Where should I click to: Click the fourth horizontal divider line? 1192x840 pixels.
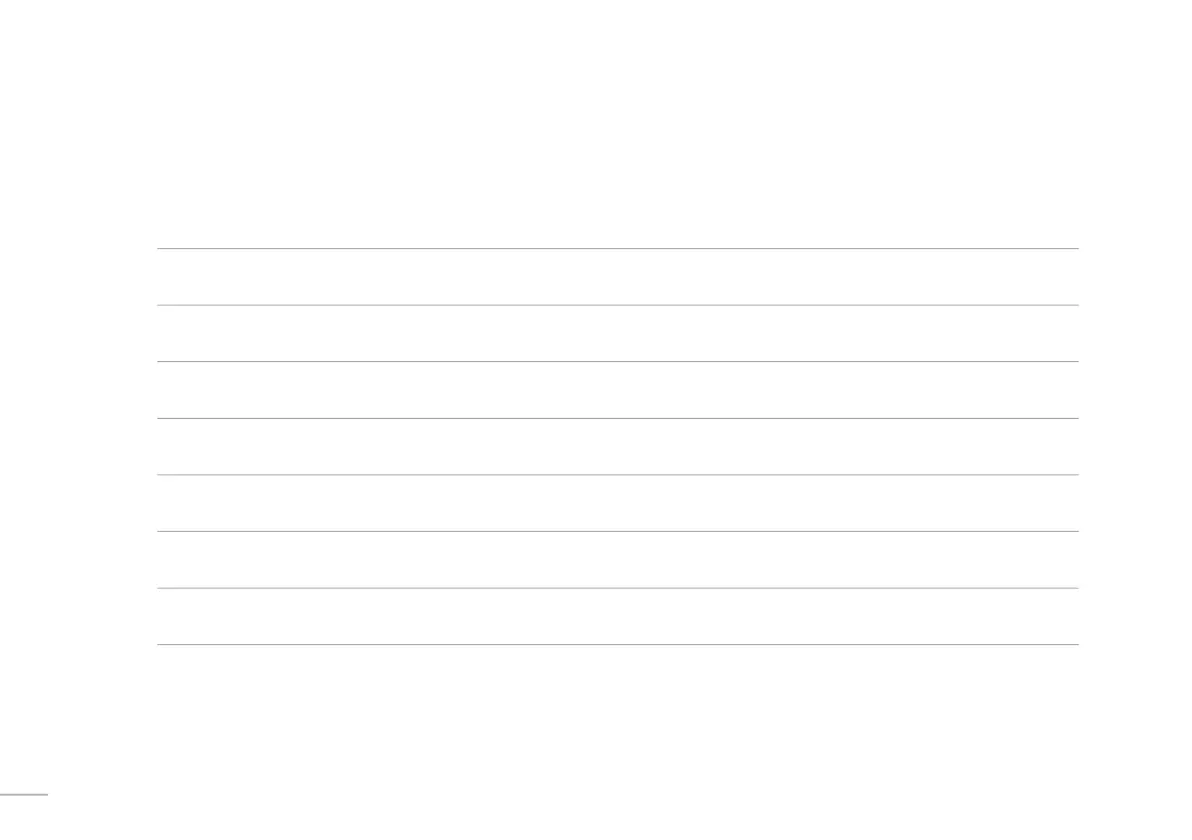coord(617,418)
